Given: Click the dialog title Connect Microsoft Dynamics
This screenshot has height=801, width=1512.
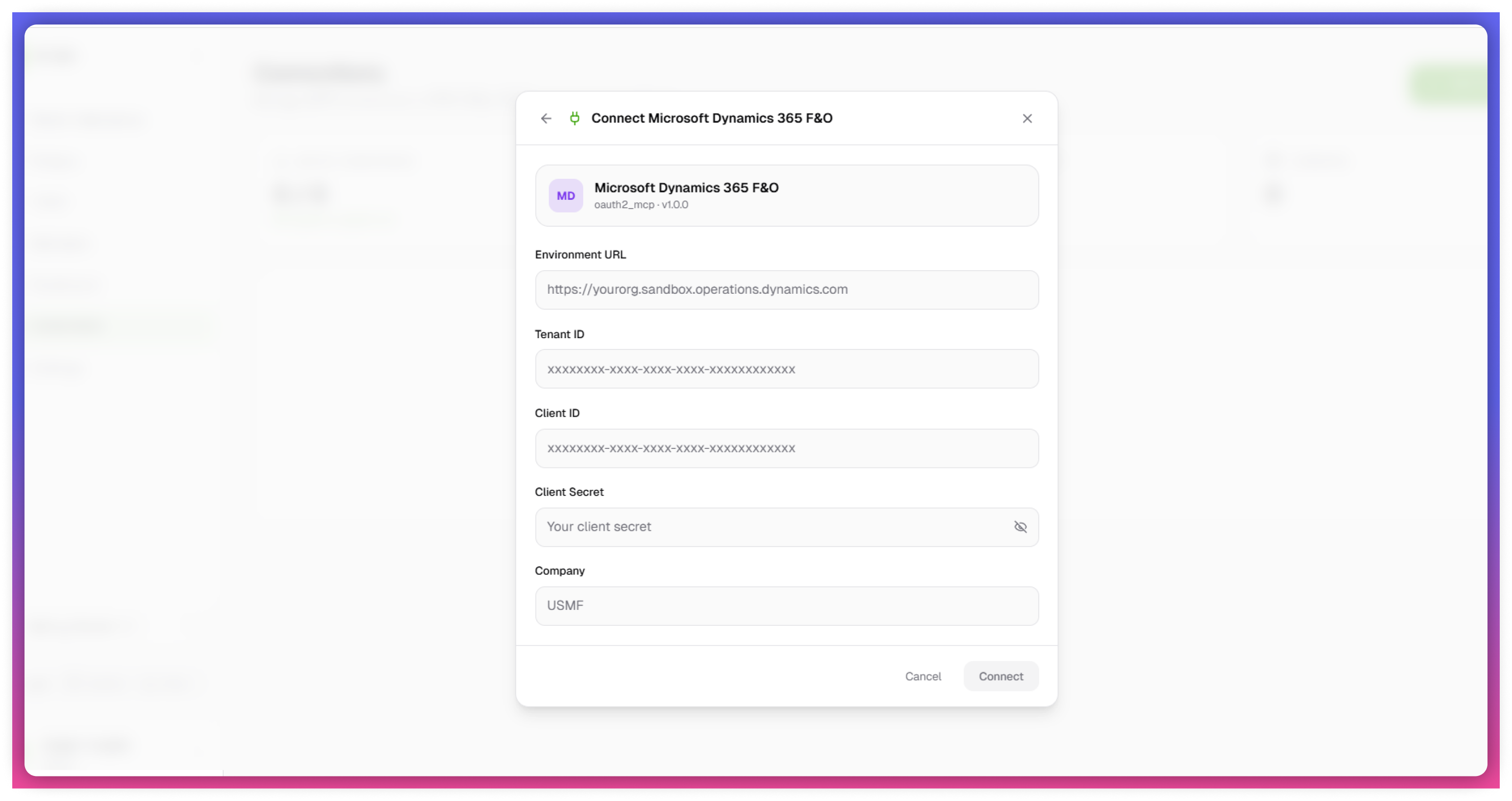Looking at the screenshot, I should point(711,119).
